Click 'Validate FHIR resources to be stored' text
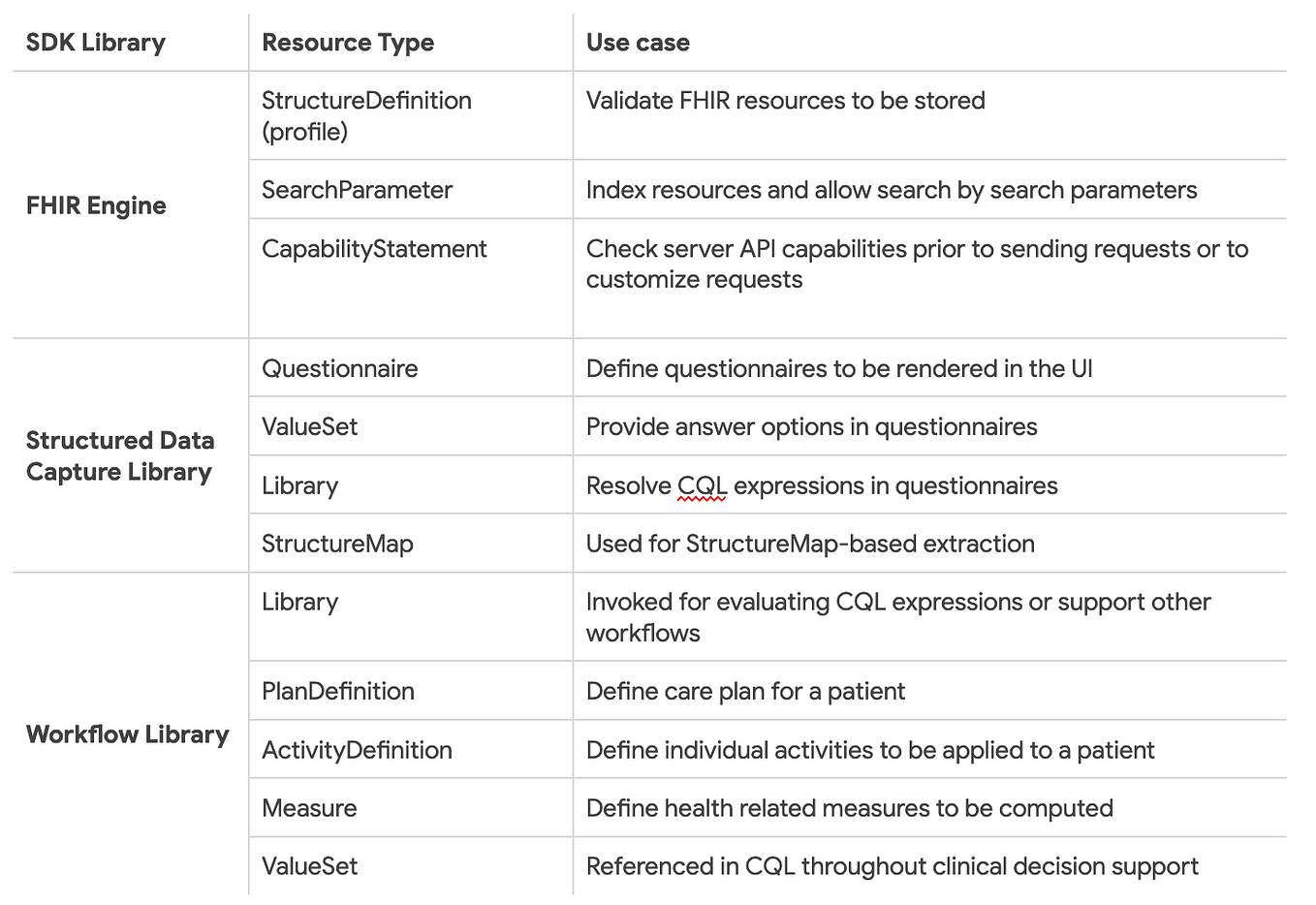 pos(786,101)
